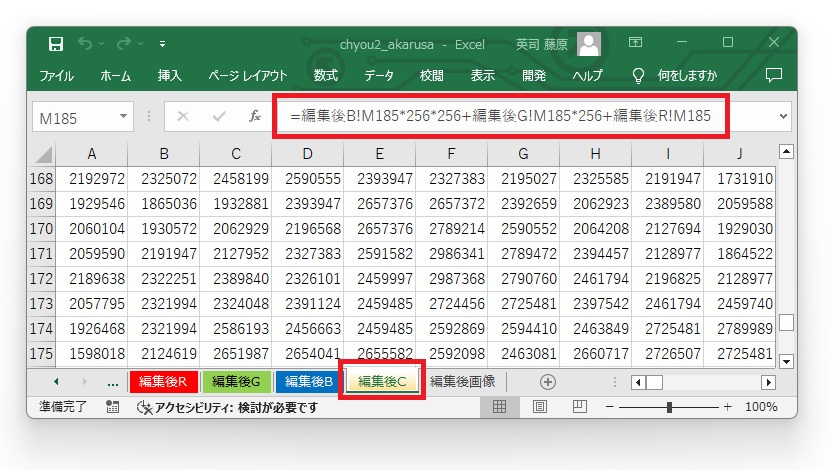Open the ページ レイアウト ribbon tab
Viewport: 833px width, 470px height.
tap(248, 76)
